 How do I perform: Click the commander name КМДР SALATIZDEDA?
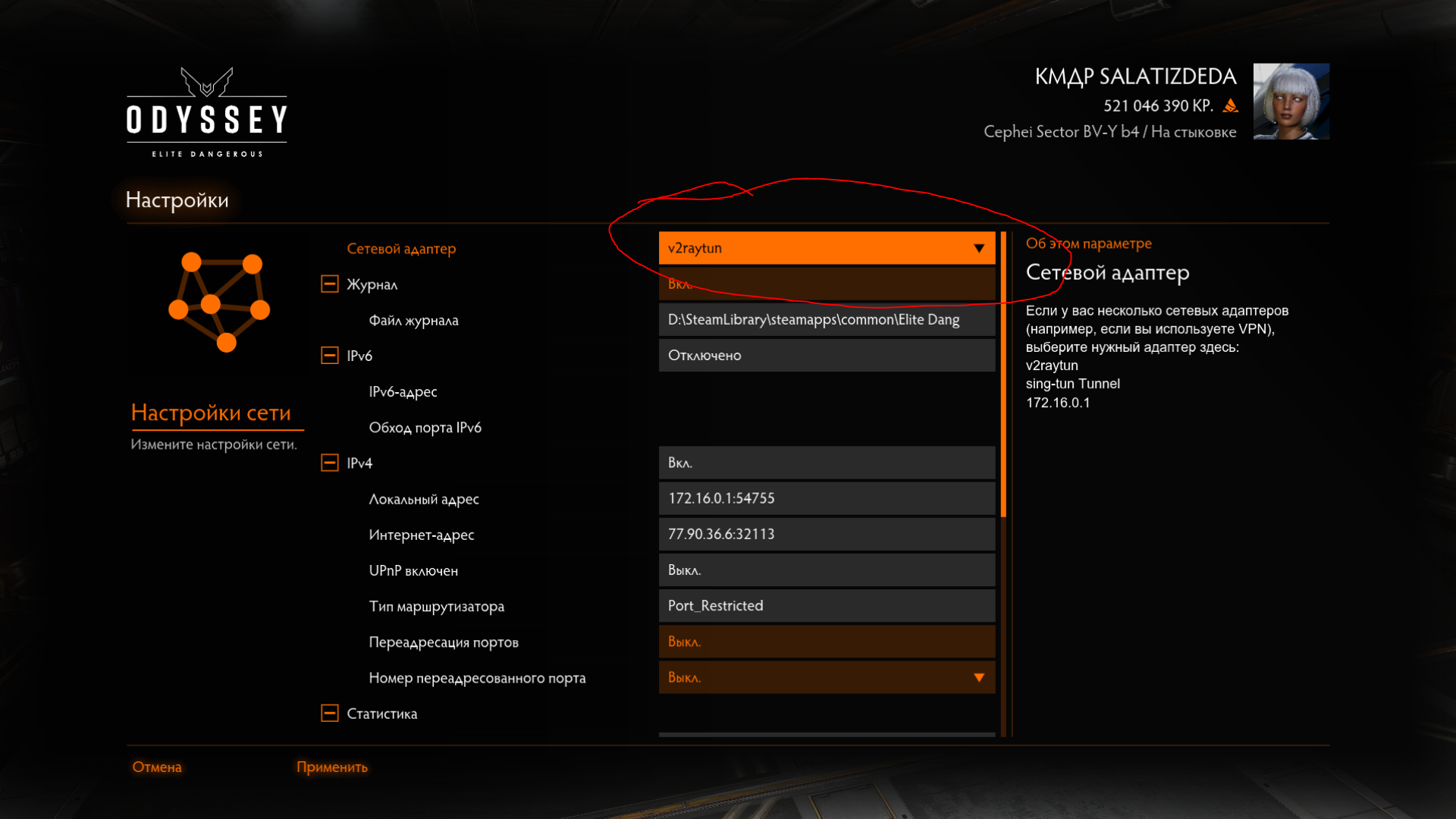(x=1135, y=77)
